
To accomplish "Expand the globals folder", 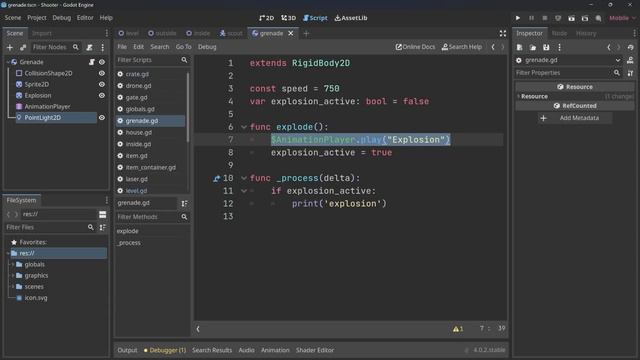I will click(x=13, y=264).
